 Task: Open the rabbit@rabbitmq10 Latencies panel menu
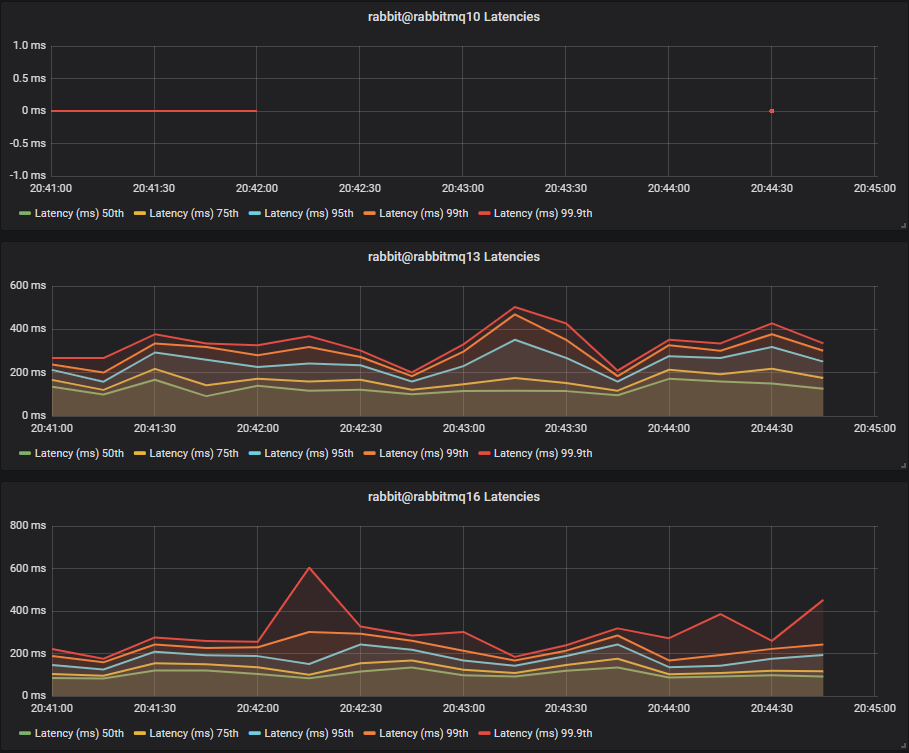click(454, 16)
